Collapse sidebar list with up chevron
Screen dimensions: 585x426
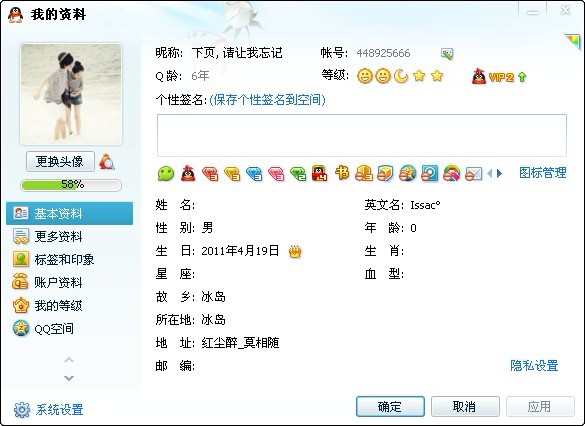click(69, 360)
